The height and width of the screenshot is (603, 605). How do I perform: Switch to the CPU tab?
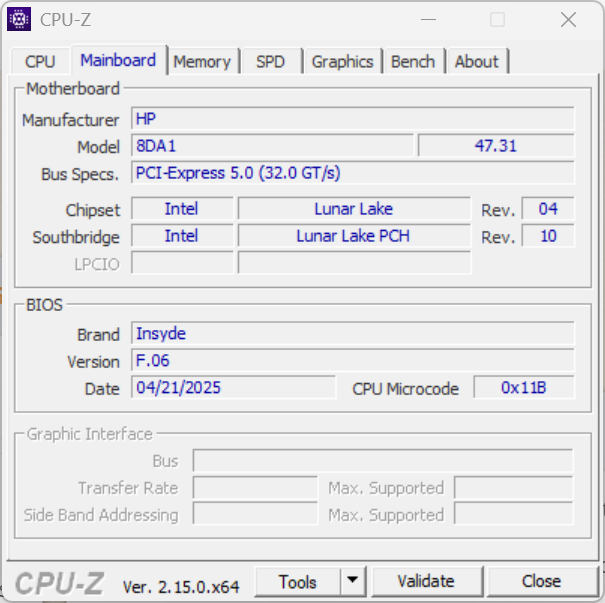point(40,61)
